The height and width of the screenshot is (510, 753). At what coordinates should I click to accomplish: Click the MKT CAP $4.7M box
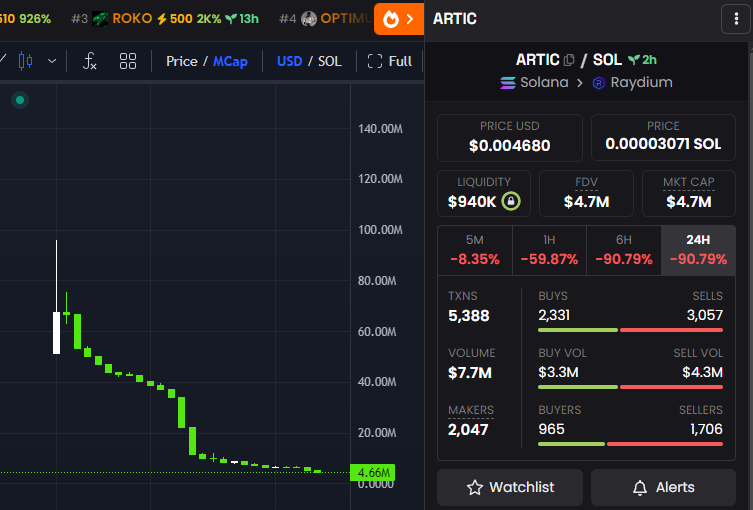[x=689, y=194]
